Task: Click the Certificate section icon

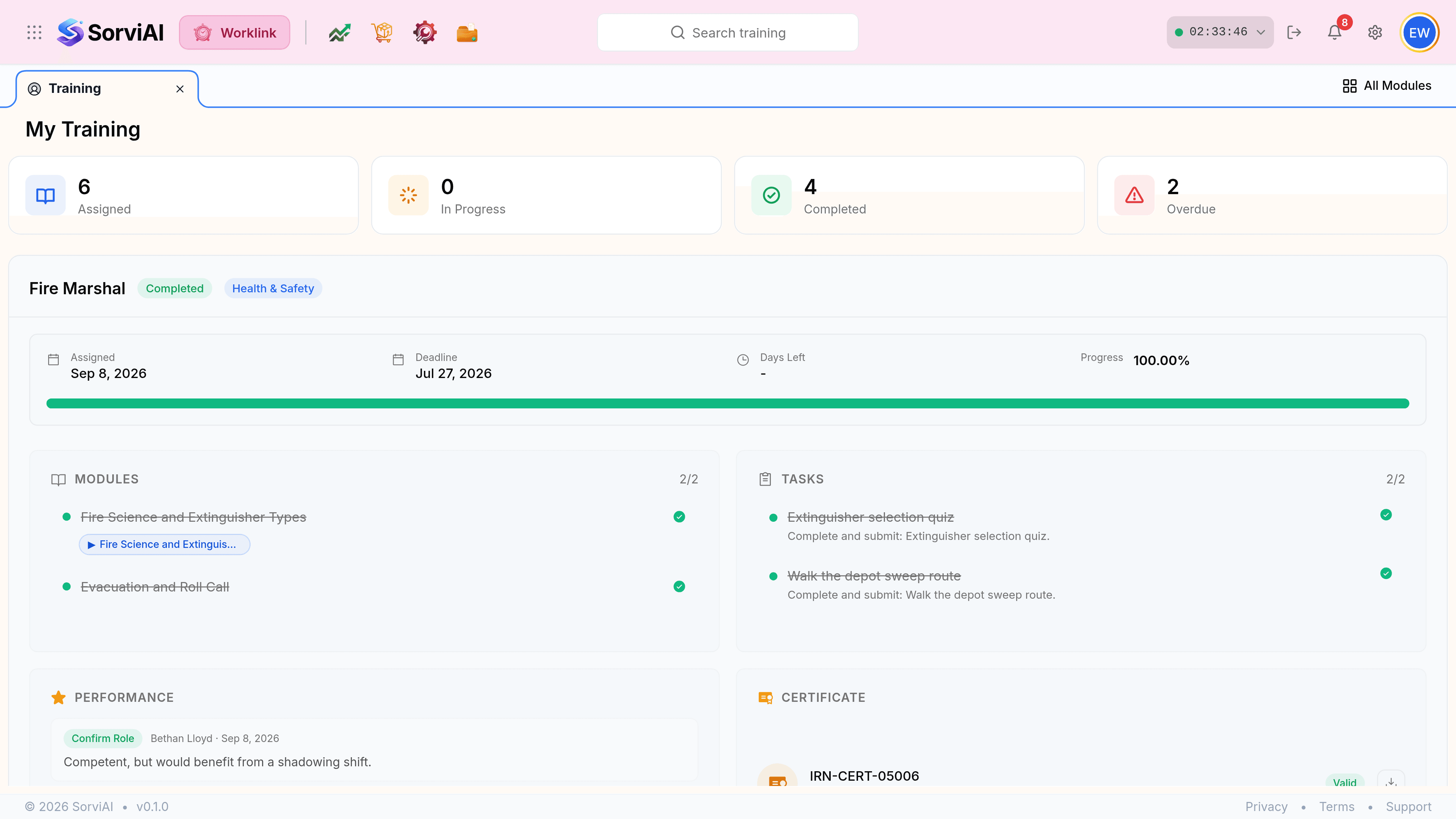Action: pos(765,698)
